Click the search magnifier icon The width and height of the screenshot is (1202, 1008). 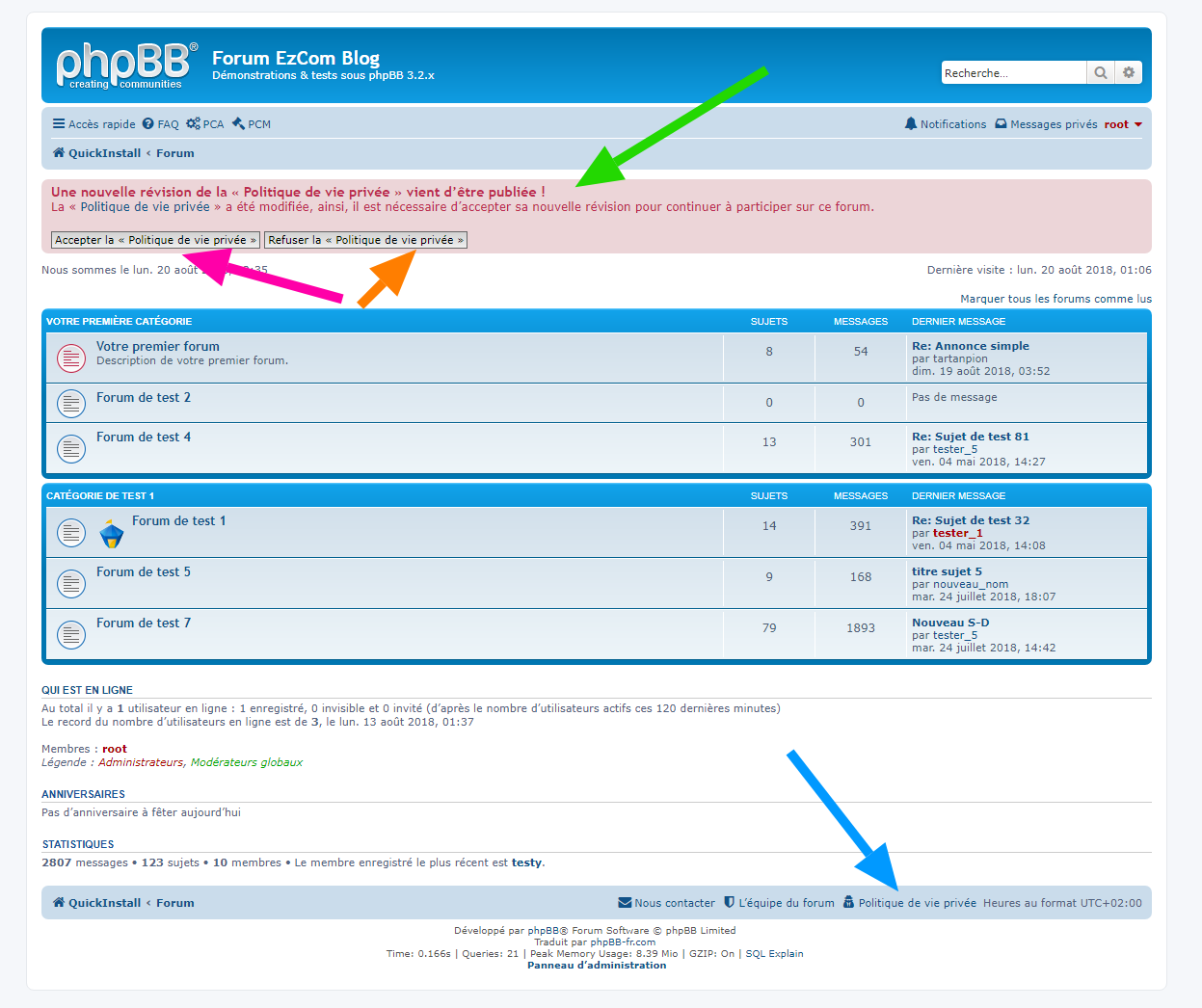click(1100, 73)
